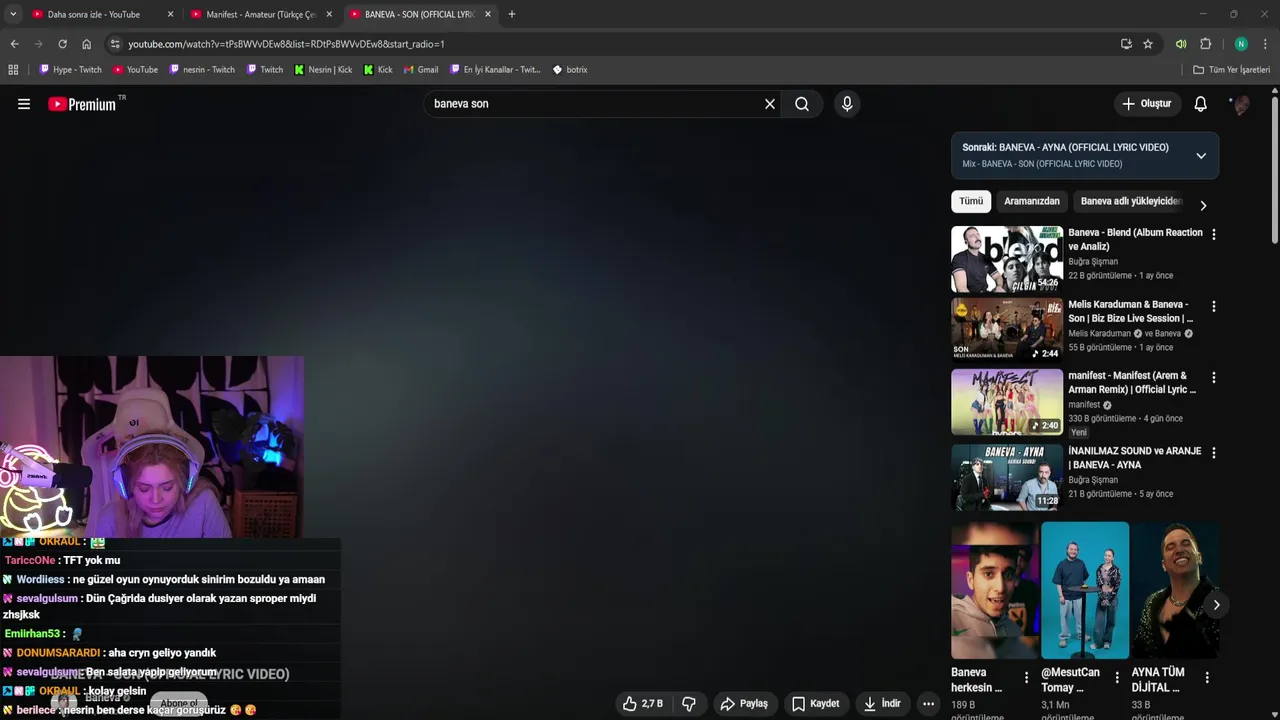Open Buğra Şişman channel under Blend video
Image resolution: width=1280 pixels, height=720 pixels.
click(x=1093, y=262)
